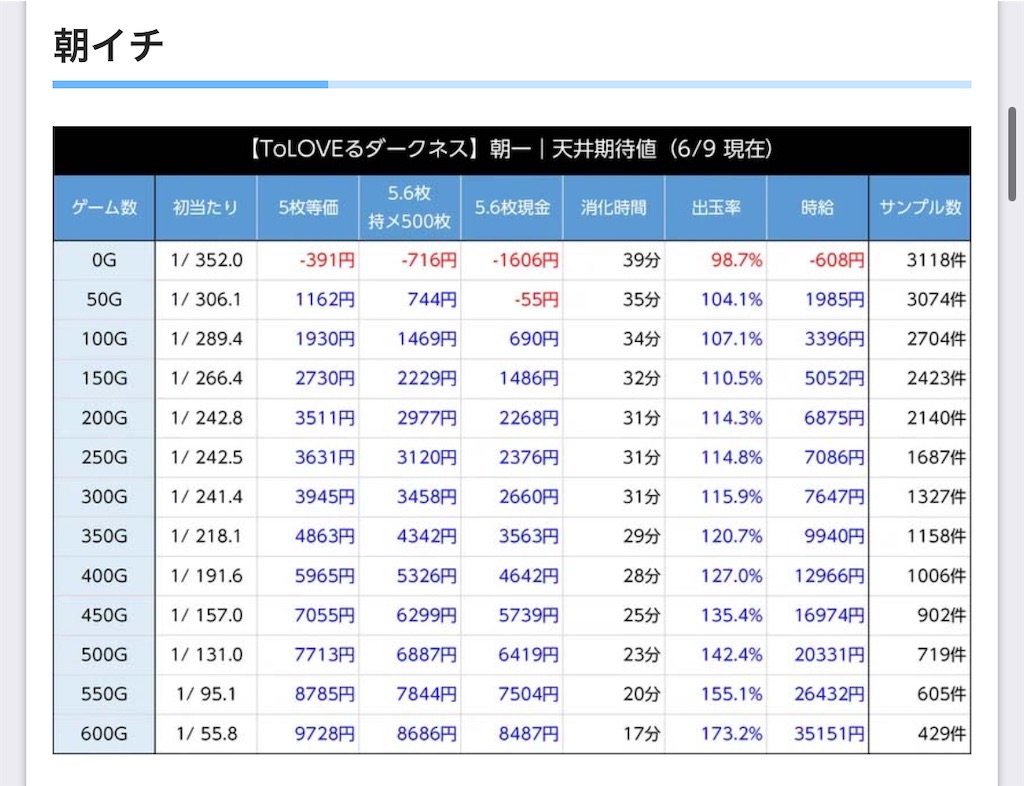Click the 107.1% payout rate cell
The width and height of the screenshot is (1024, 786).
715,339
